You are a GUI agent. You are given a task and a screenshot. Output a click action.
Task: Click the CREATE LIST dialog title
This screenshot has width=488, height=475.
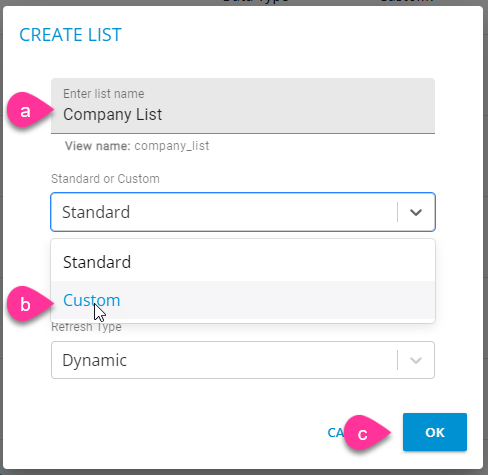(70, 35)
